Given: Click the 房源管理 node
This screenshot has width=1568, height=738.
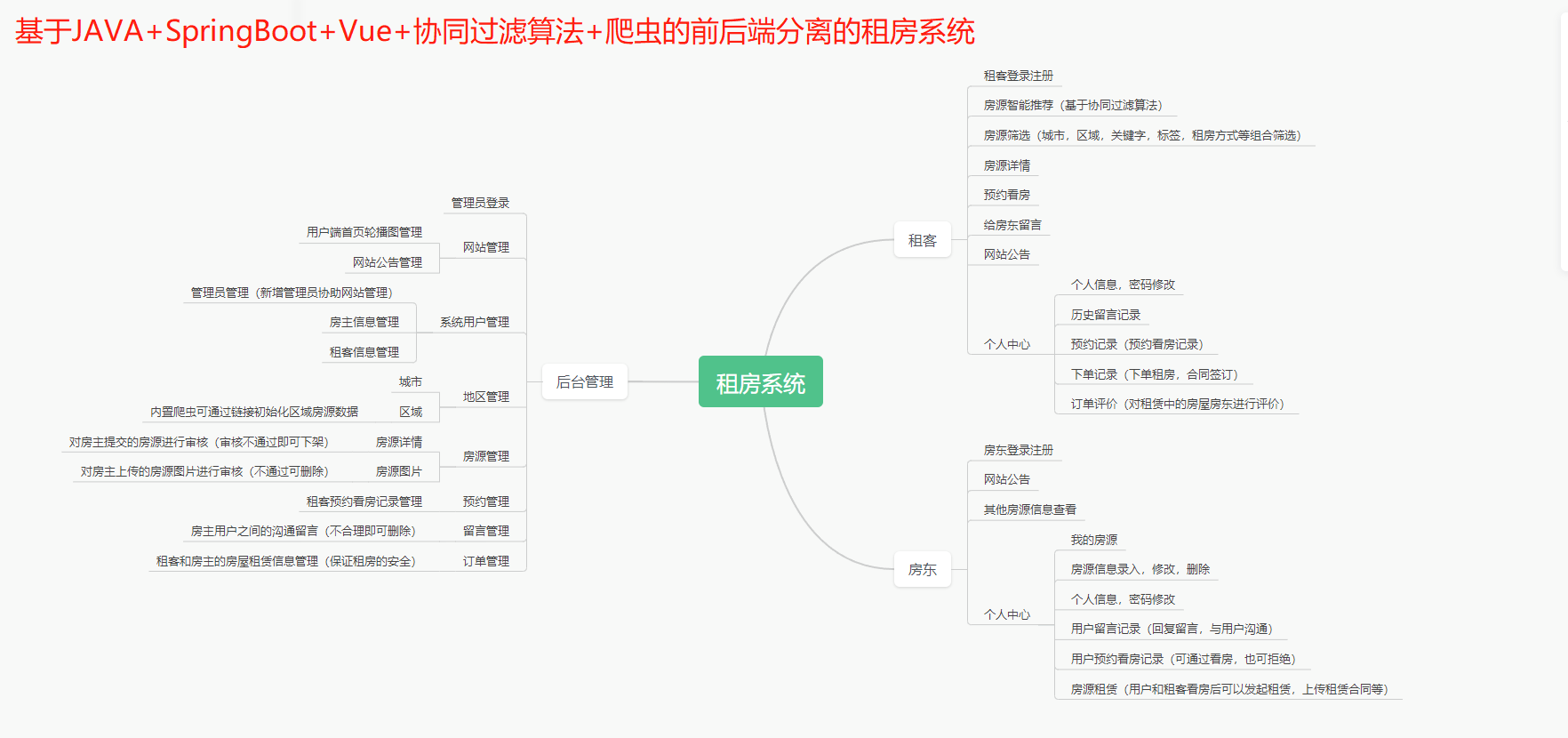Looking at the screenshot, I should pyautogui.click(x=486, y=457).
